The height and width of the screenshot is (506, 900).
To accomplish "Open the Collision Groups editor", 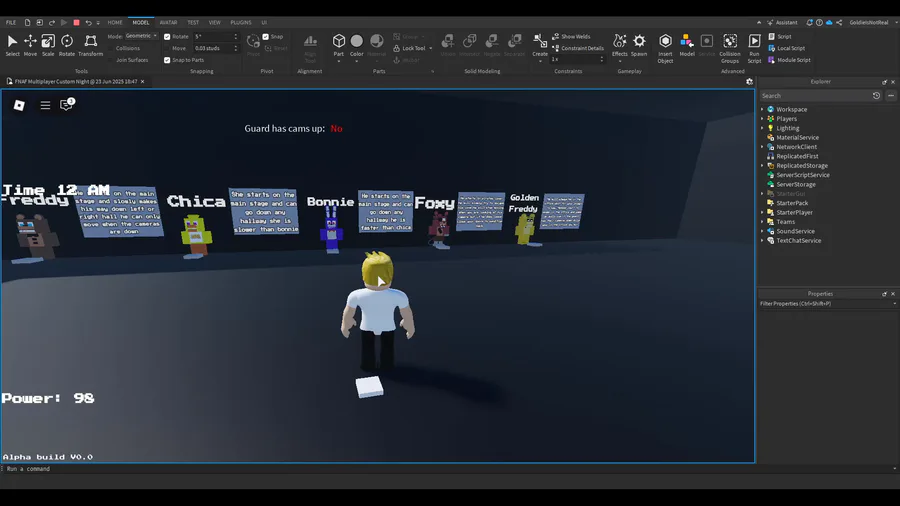I will tap(730, 48).
